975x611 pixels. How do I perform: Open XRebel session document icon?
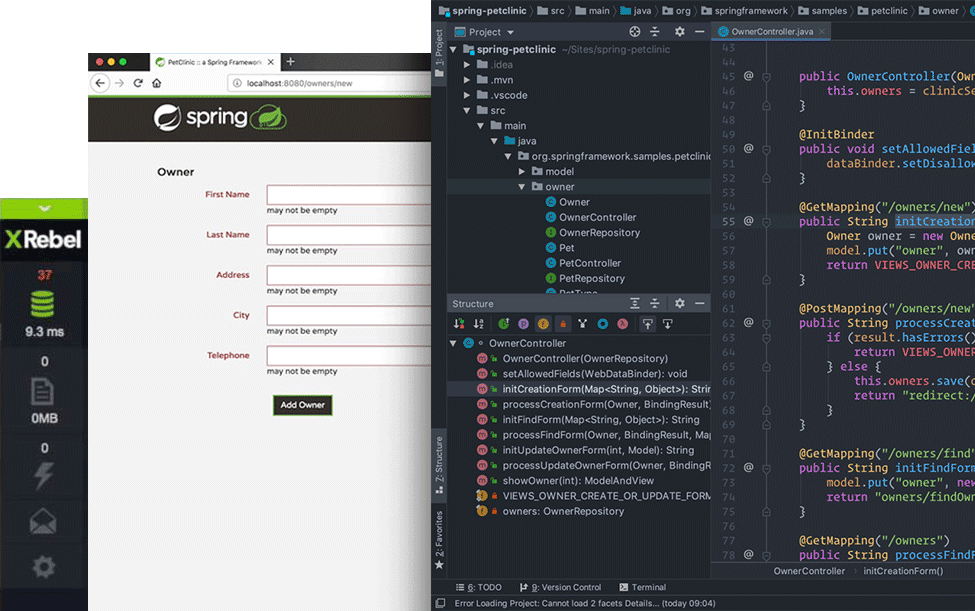pos(42,392)
